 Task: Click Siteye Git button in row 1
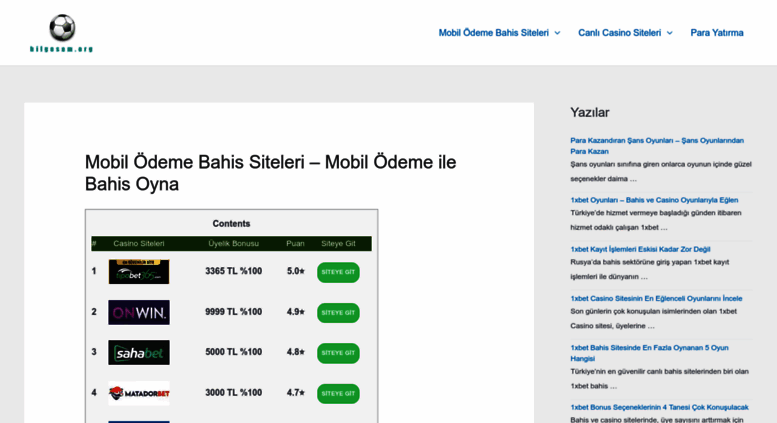(338, 272)
